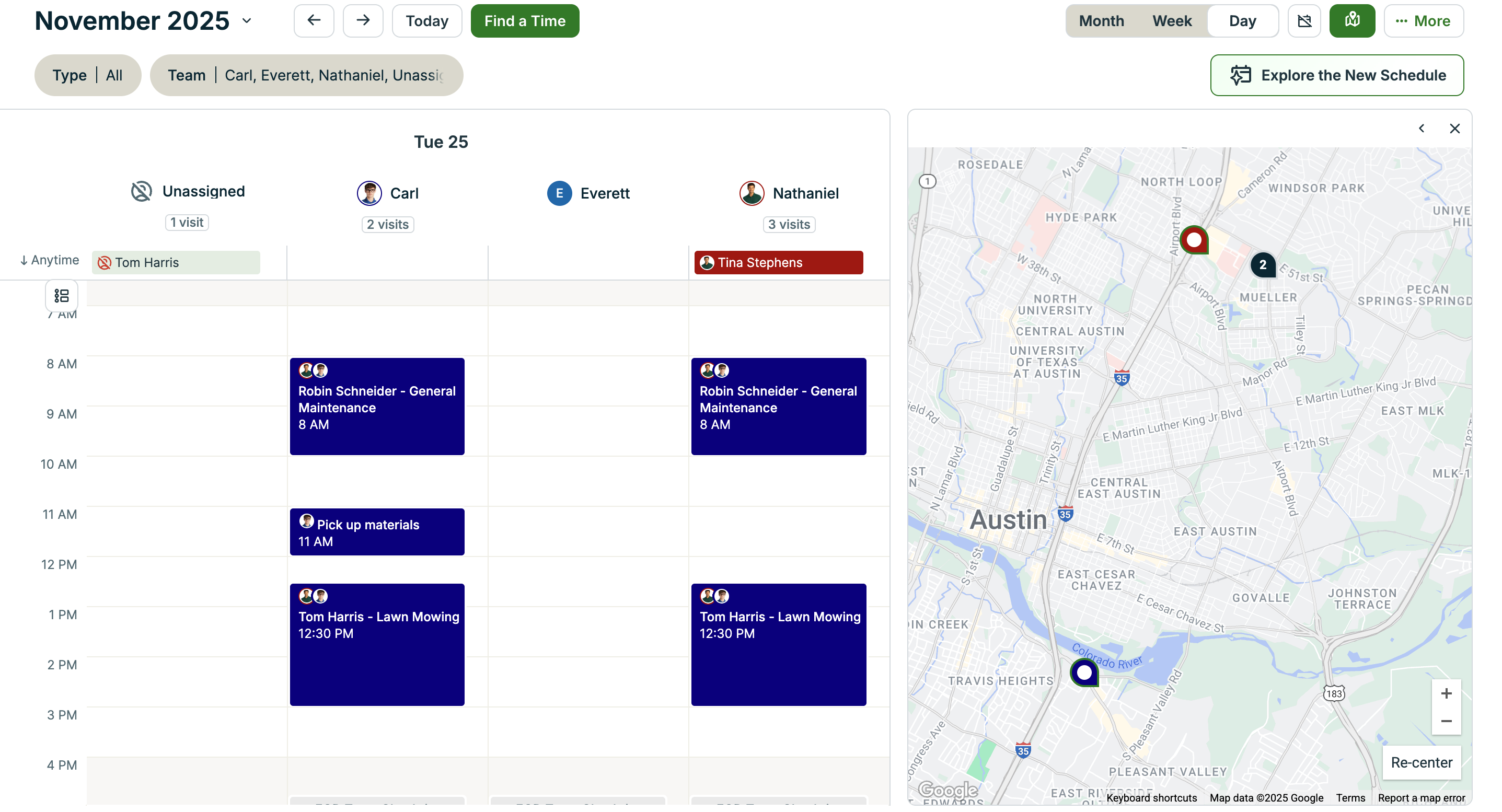
Task: Switch to Month view
Action: pyautogui.click(x=1101, y=21)
